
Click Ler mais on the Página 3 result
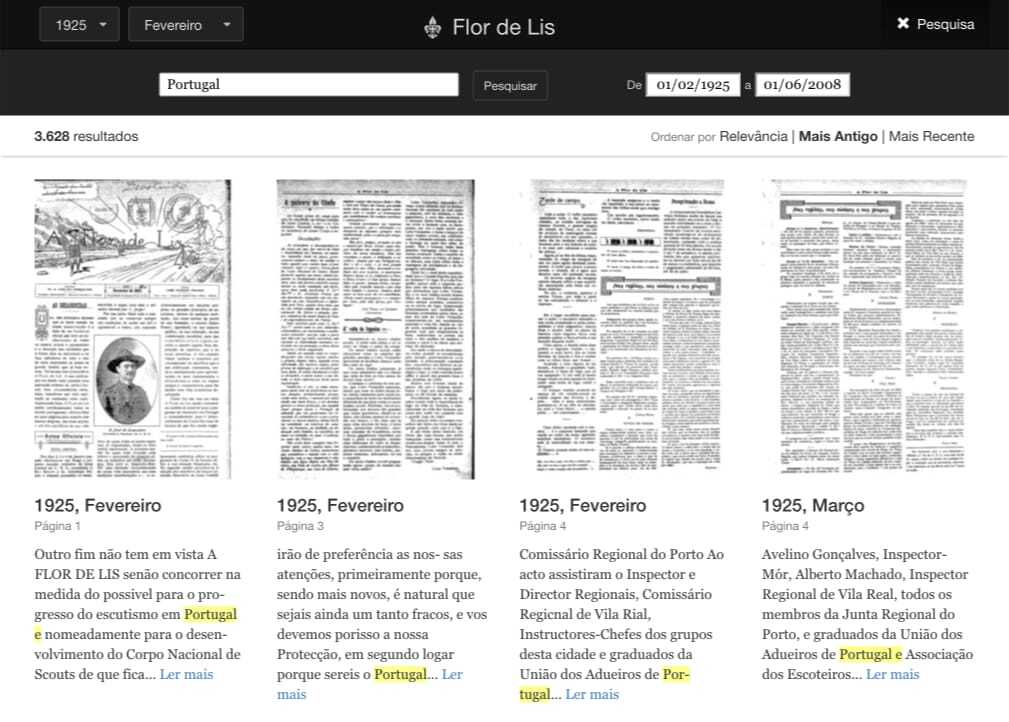(451, 674)
